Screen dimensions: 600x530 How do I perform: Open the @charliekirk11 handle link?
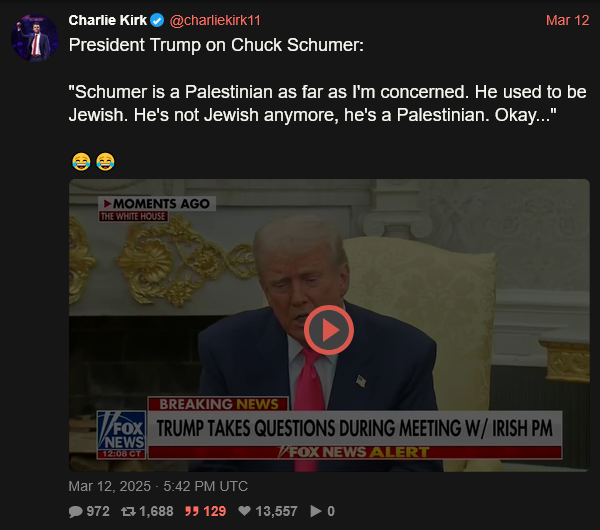[x=215, y=20]
